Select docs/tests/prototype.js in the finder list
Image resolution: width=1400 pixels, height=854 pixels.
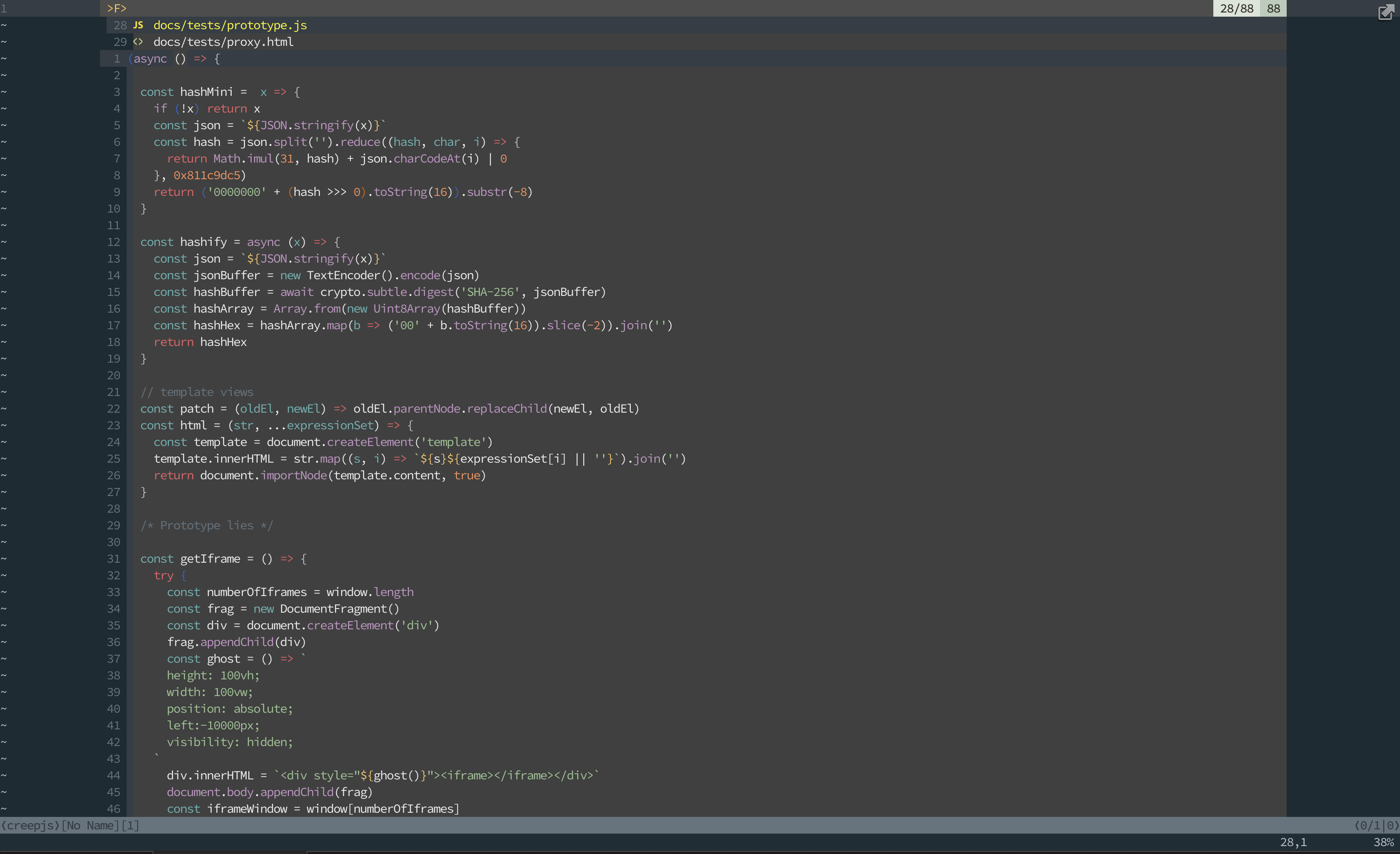tap(230, 25)
